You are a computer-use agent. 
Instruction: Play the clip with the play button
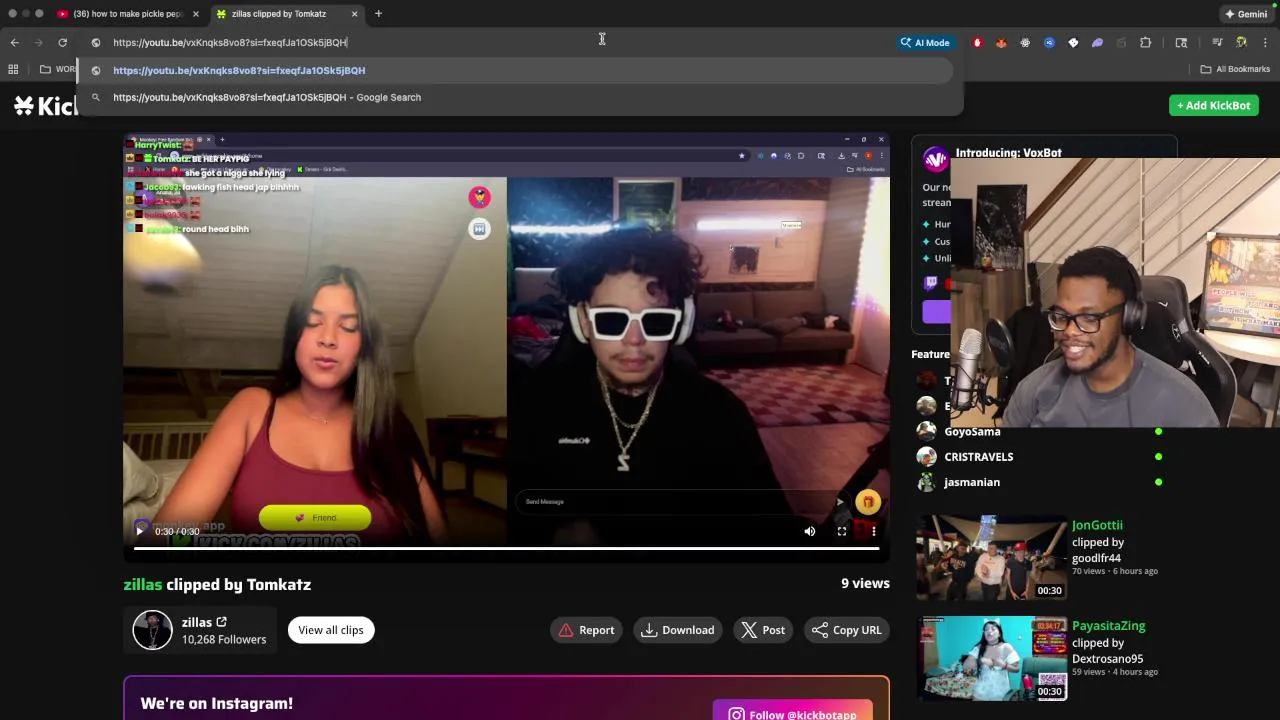click(x=140, y=531)
